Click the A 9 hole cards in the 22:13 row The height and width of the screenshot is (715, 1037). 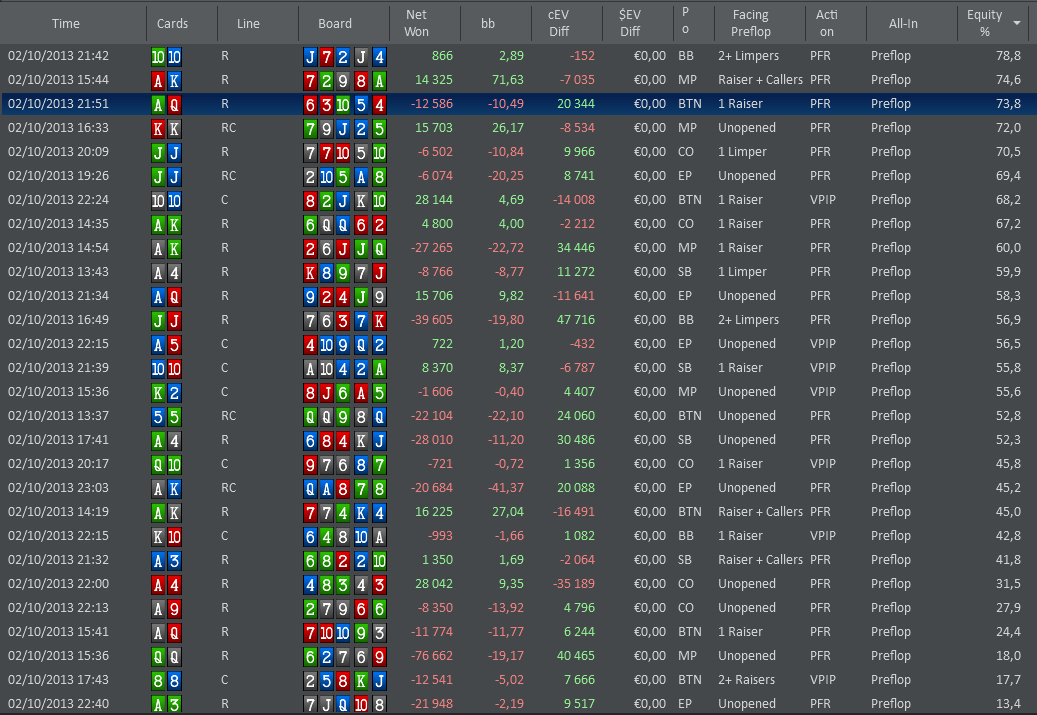[166, 609]
